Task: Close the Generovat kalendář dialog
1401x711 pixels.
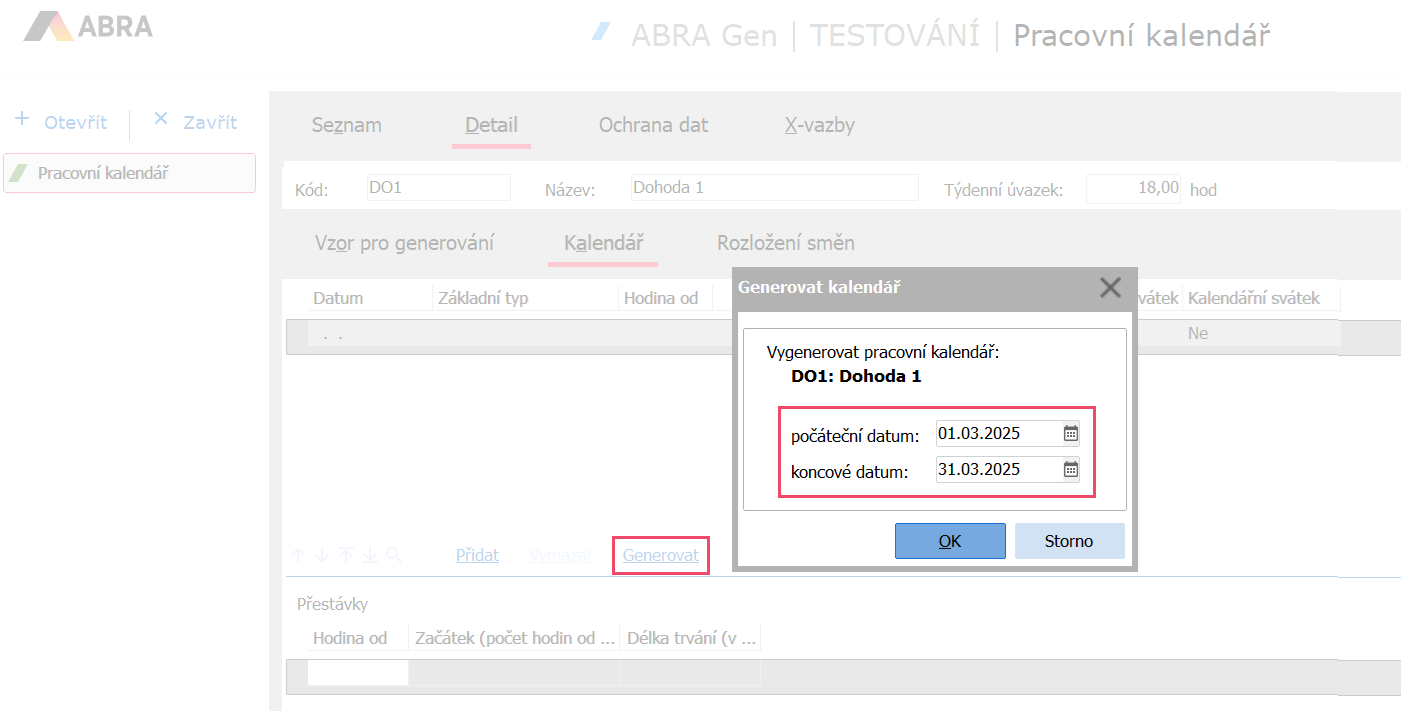Action: (x=1109, y=288)
